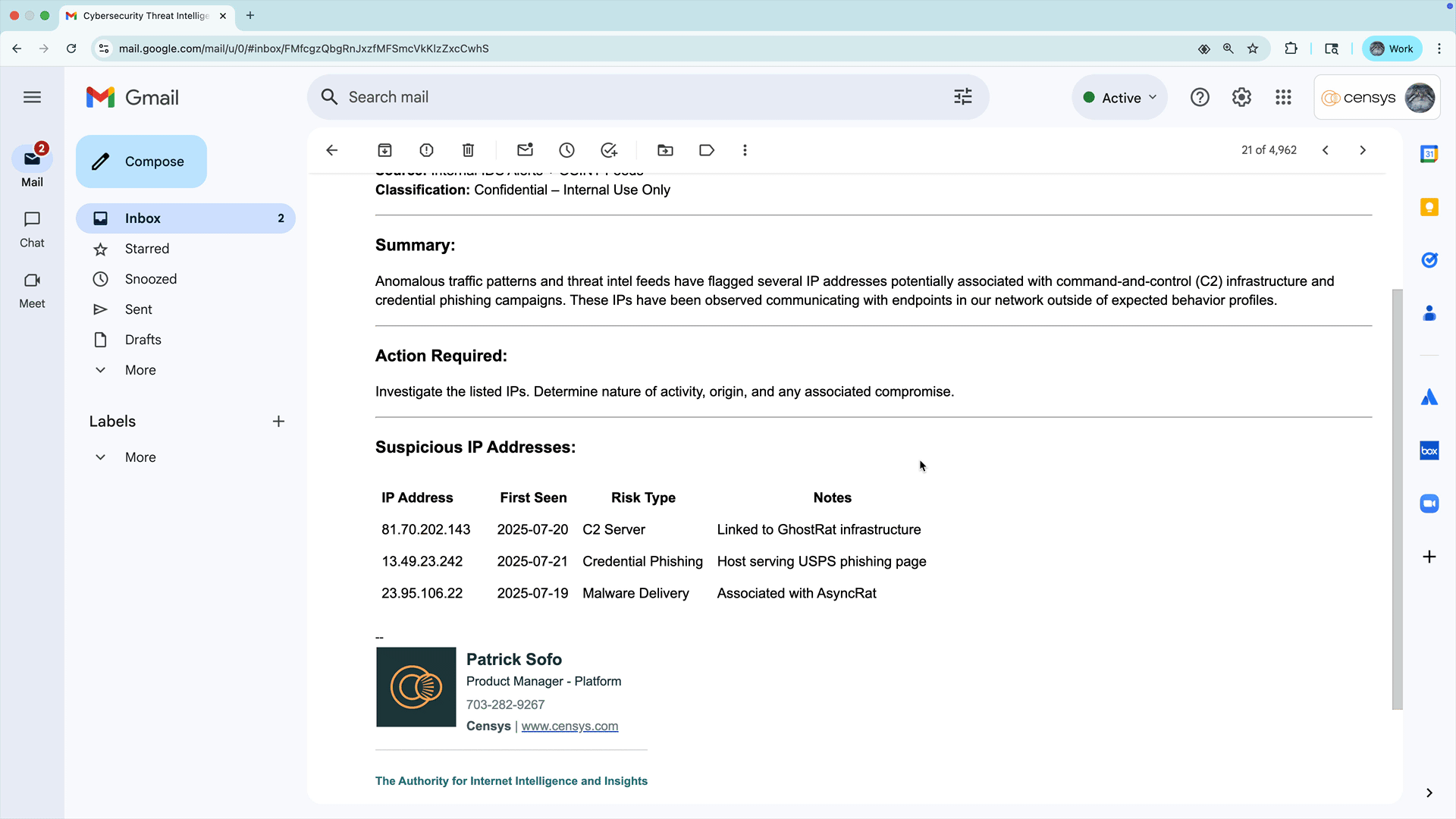Open the Active status dropdown
The width and height of the screenshot is (1456, 819).
point(1120,98)
